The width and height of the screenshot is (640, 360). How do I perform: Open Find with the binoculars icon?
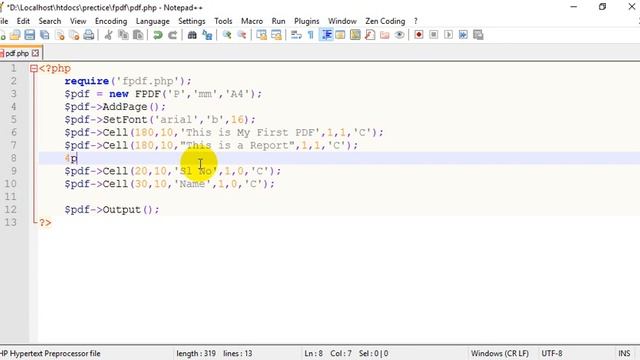tap(192, 35)
